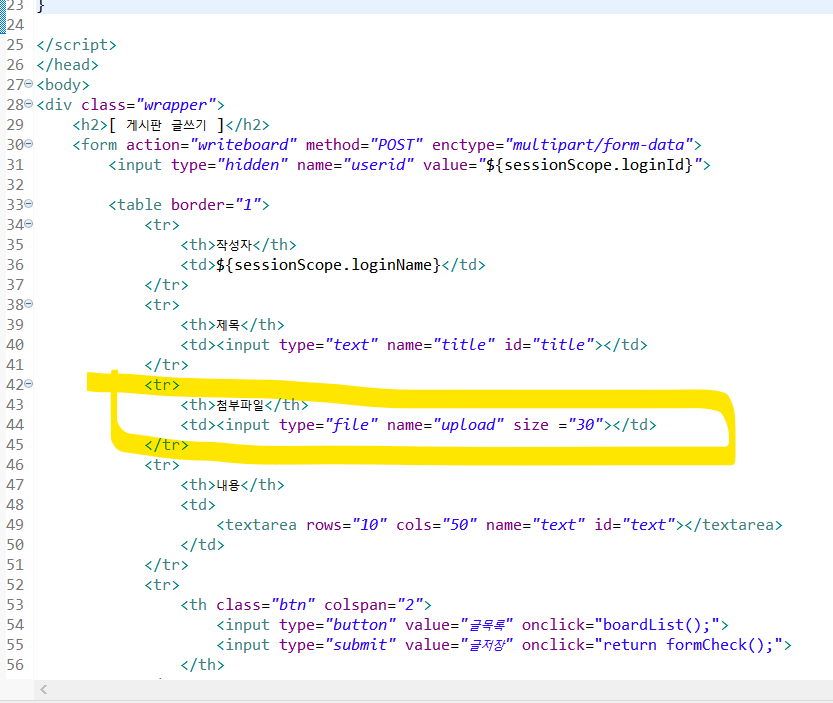Click the closing </script> tag
Viewport: 833px width, 703px height.
pos(76,45)
